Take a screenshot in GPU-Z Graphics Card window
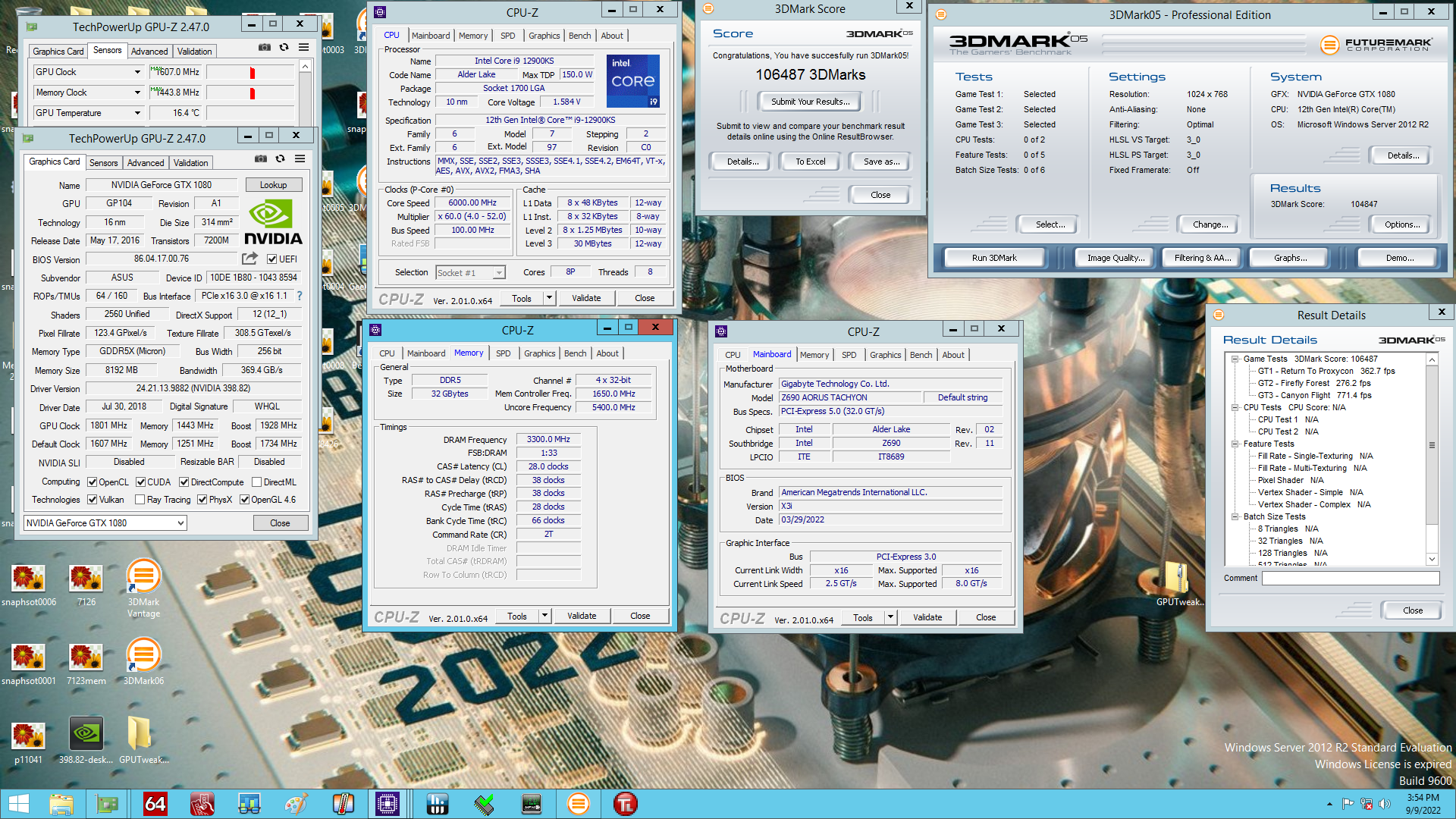 tap(260, 158)
